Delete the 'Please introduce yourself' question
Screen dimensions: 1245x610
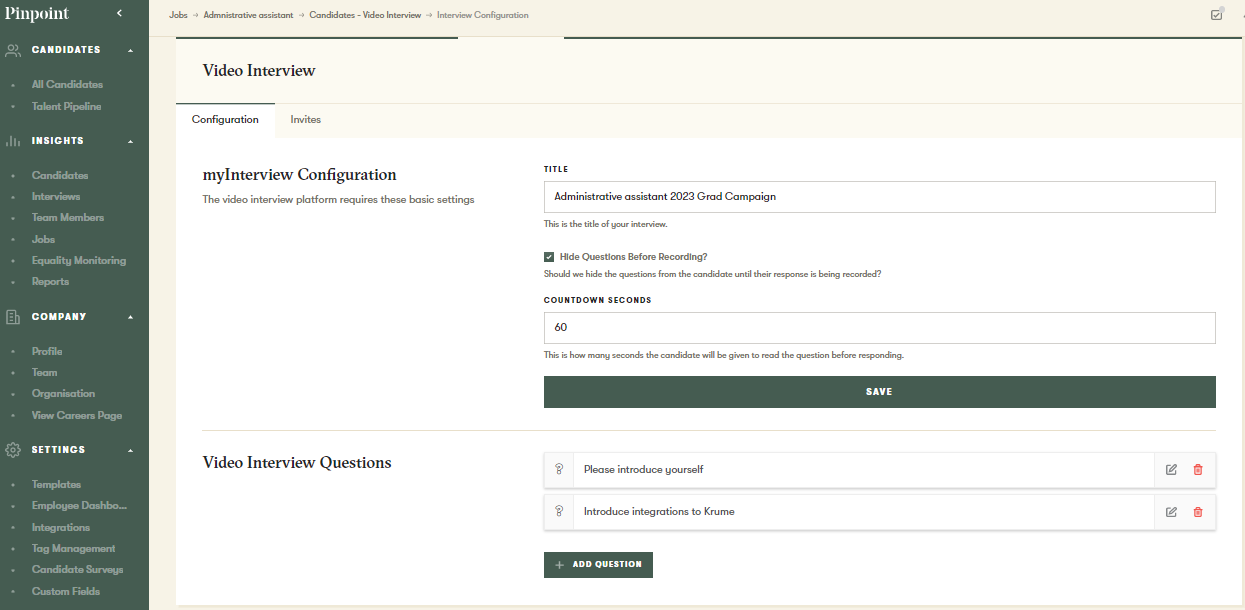(1198, 470)
